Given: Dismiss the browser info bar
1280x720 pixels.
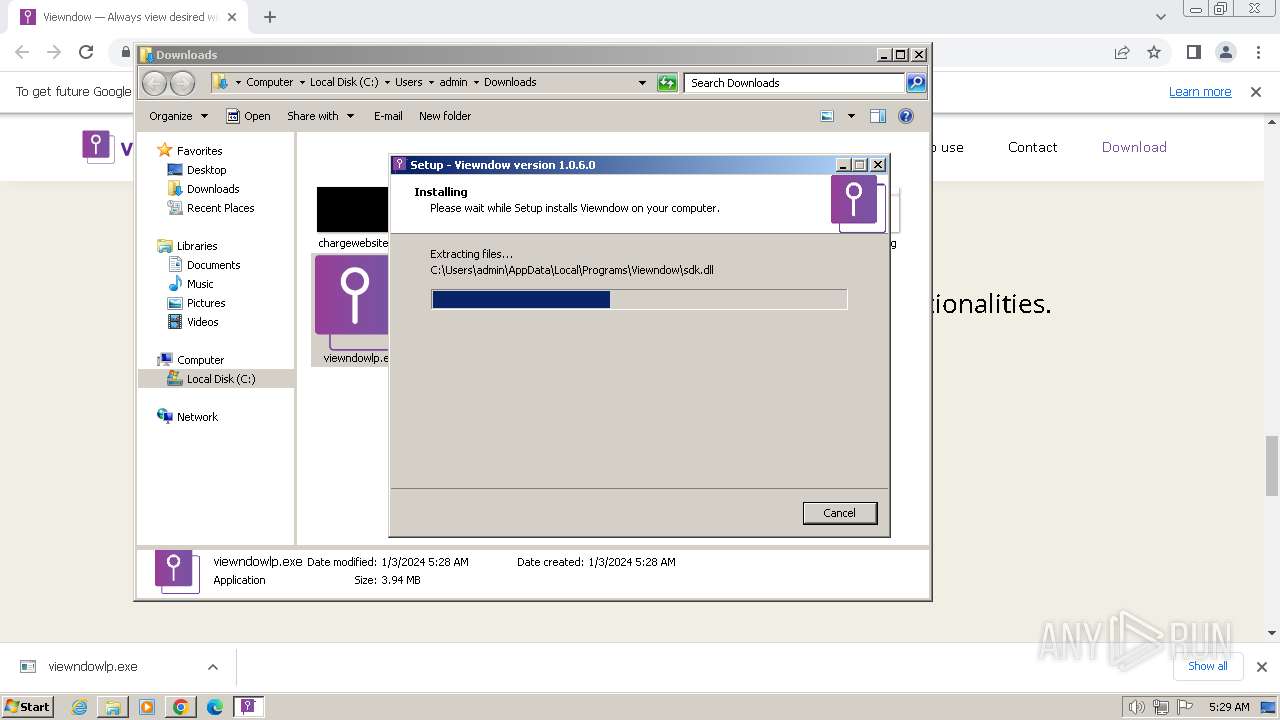Looking at the screenshot, I should tap(1256, 92).
